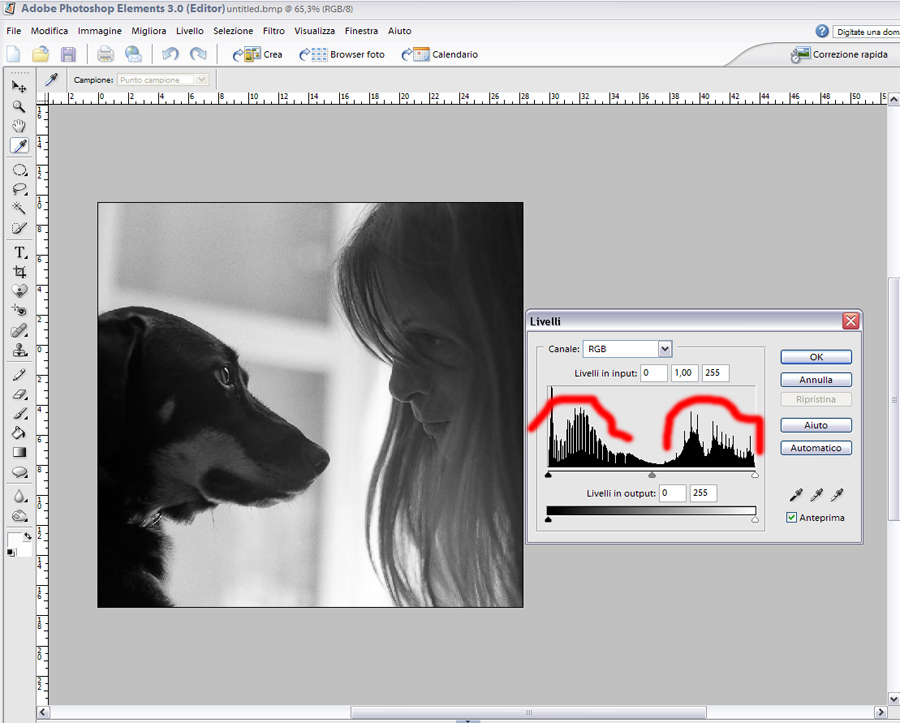
Task: Click the white point eyedropper in Livelli
Action: click(x=837, y=495)
